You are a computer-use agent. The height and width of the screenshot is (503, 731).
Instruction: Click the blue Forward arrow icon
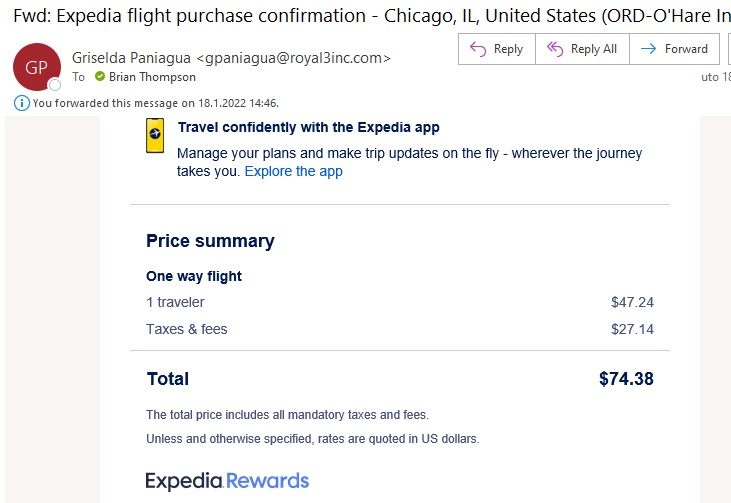(648, 48)
